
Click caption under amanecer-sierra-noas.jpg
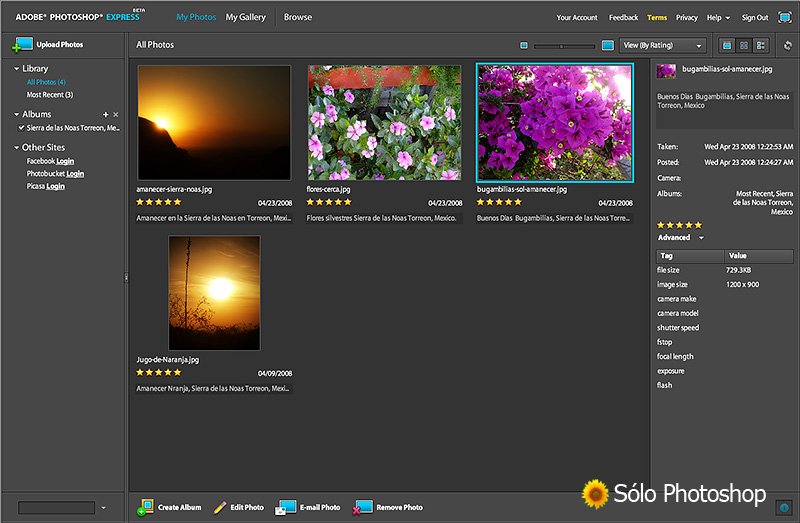pyautogui.click(x=214, y=218)
